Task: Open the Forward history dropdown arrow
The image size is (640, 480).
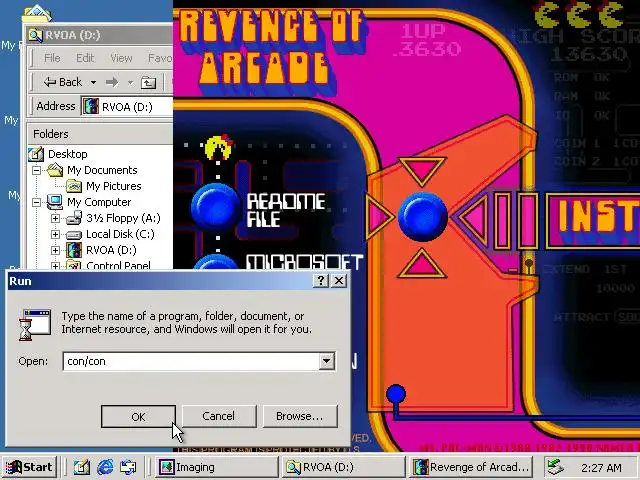Action: click(130, 82)
